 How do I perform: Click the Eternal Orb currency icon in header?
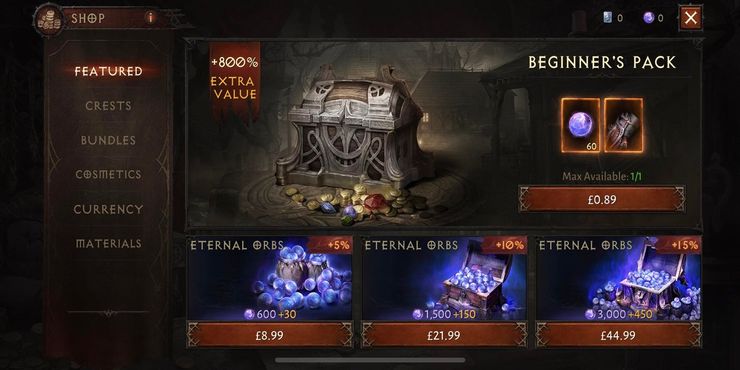point(648,18)
